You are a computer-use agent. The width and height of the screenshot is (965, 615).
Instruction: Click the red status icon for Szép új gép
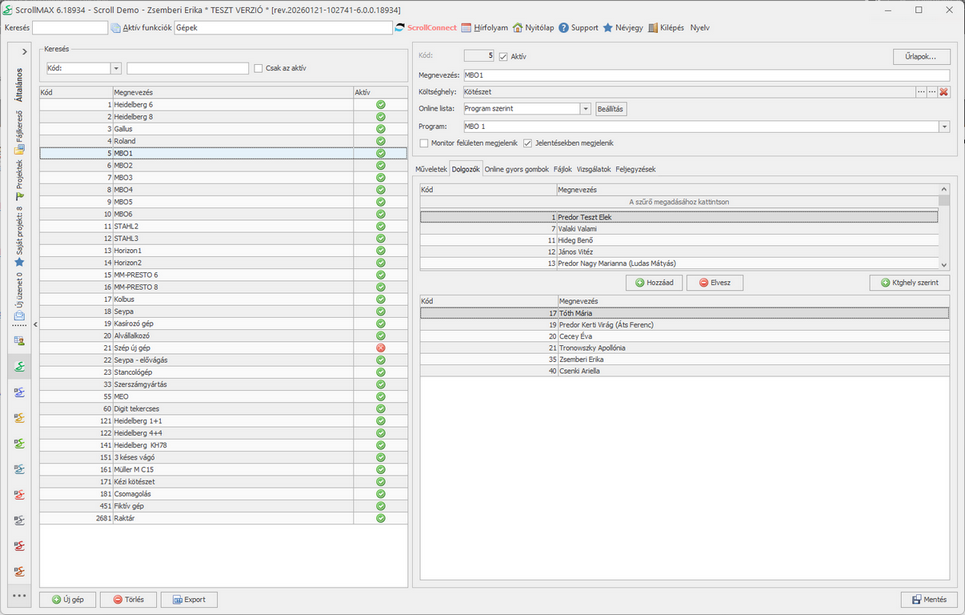pos(380,348)
